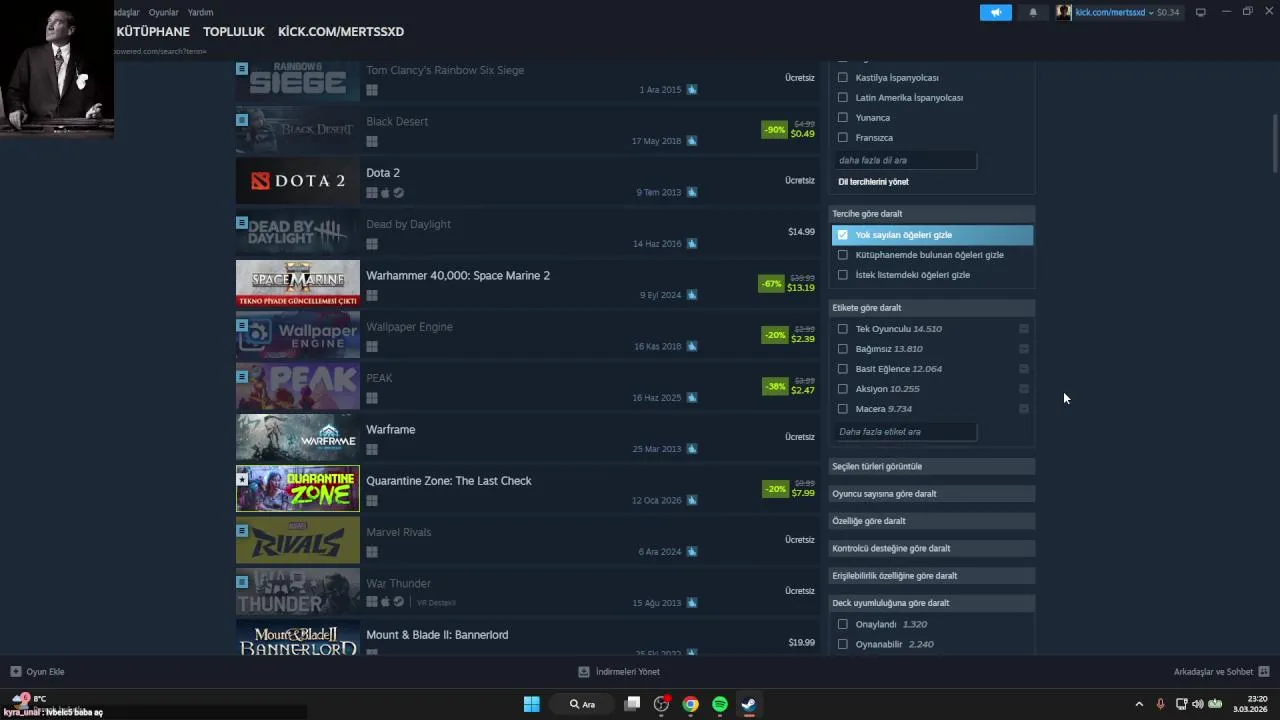Uncheck Yok sayılan öğeleri gizle
The width and height of the screenshot is (1280, 720).
pos(843,235)
